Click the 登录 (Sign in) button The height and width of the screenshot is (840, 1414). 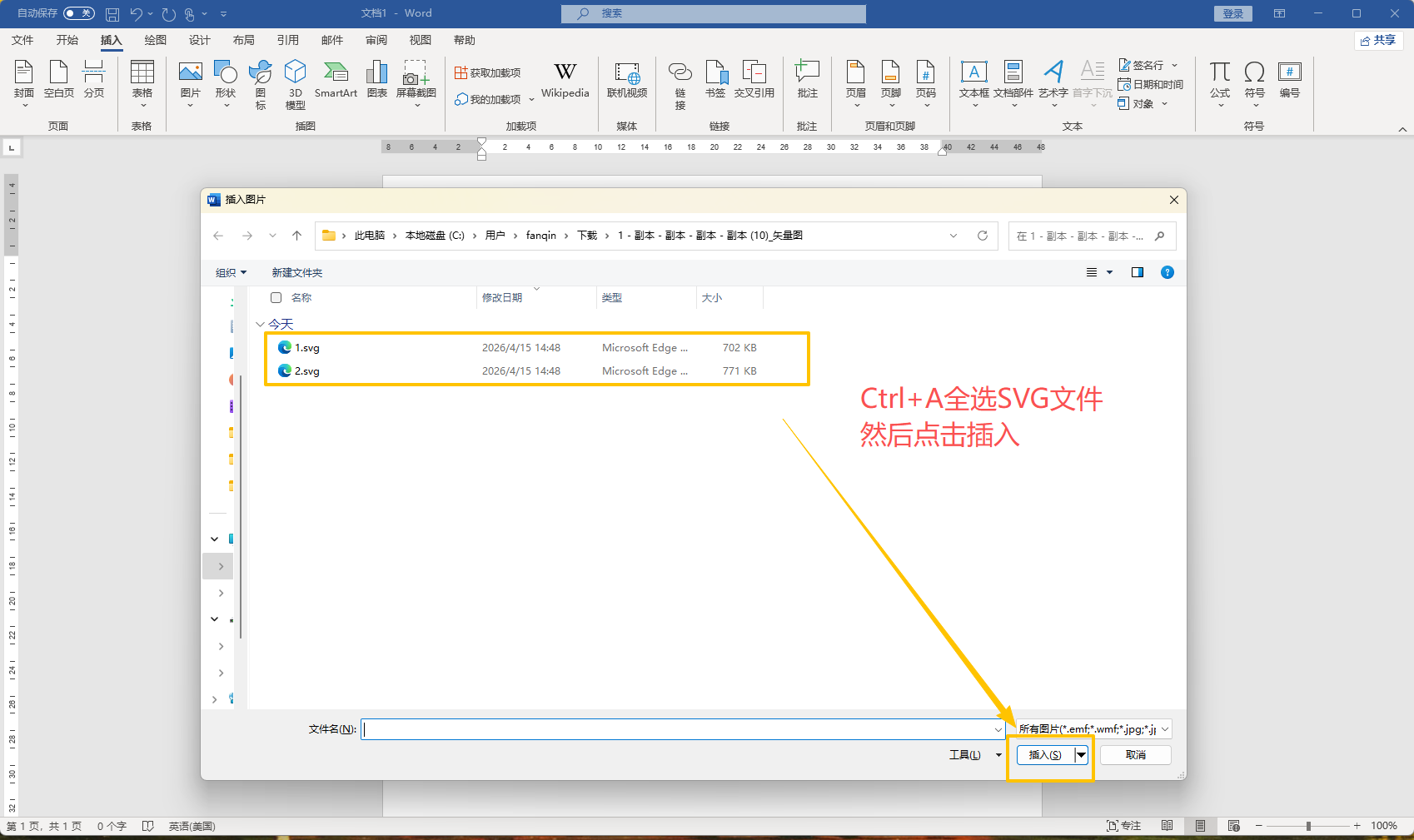[x=1233, y=13]
